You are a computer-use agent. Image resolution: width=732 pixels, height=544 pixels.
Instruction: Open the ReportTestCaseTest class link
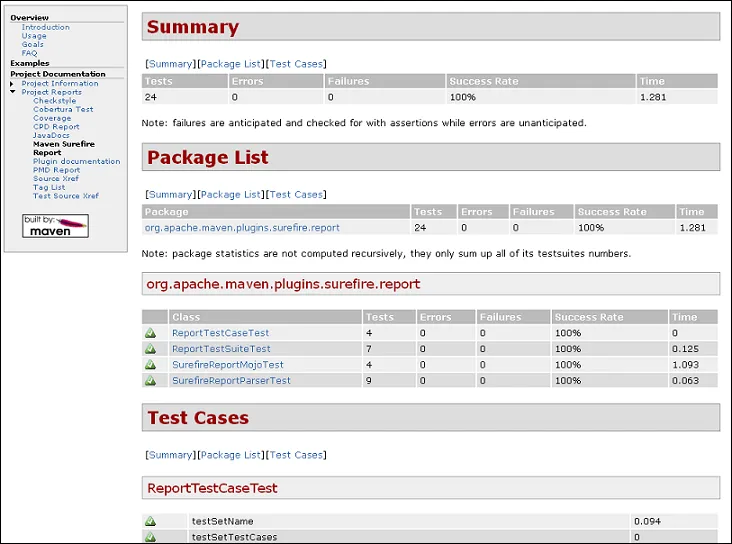point(220,333)
